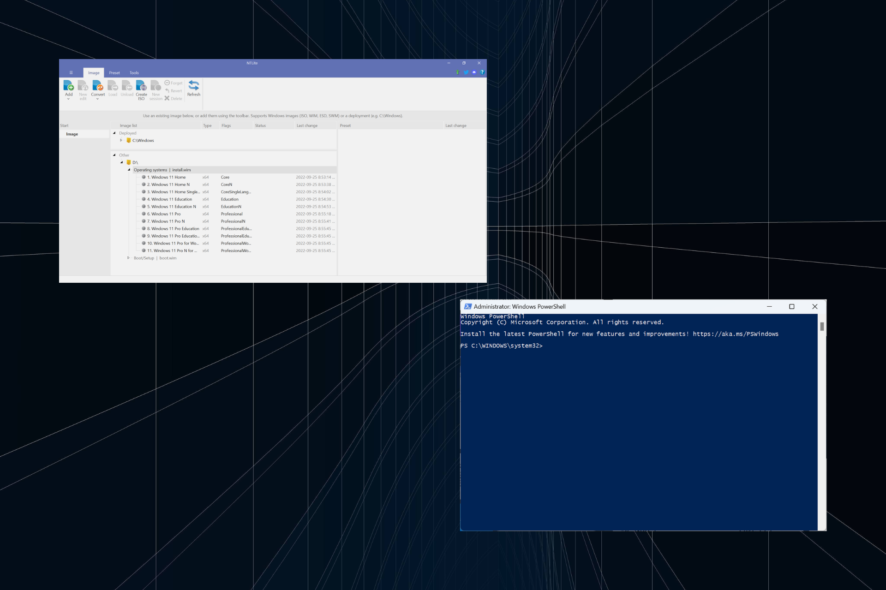Expand the Boot/Setup boot.wim node
Screen dimensions: 886x590
[129, 258]
